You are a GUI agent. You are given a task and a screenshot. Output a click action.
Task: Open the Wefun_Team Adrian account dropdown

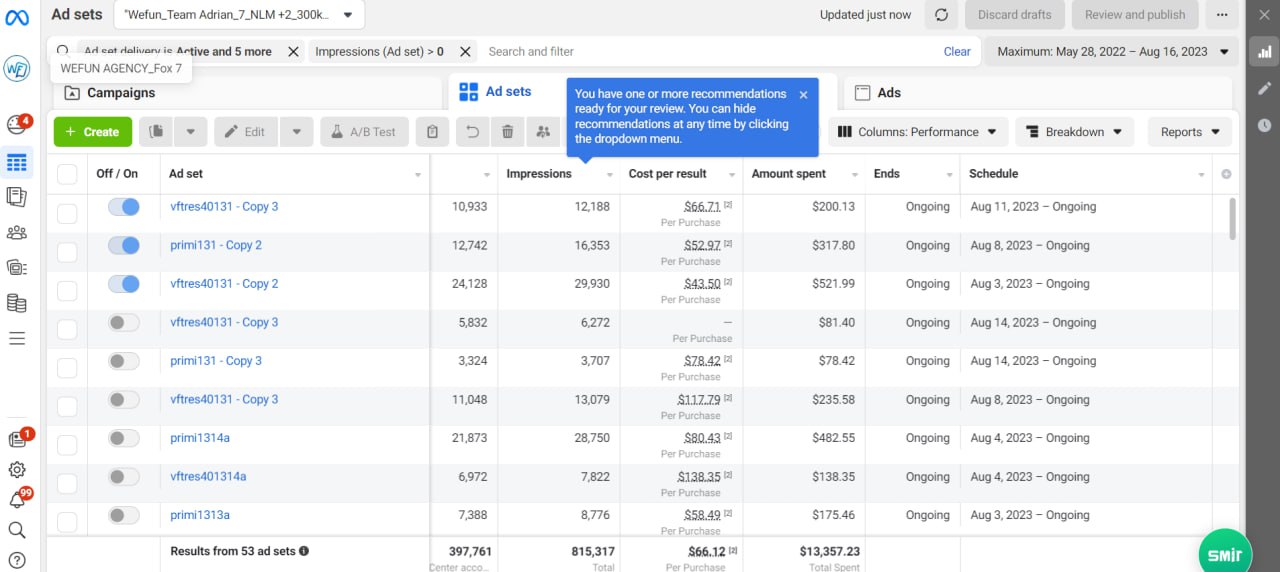pos(239,15)
